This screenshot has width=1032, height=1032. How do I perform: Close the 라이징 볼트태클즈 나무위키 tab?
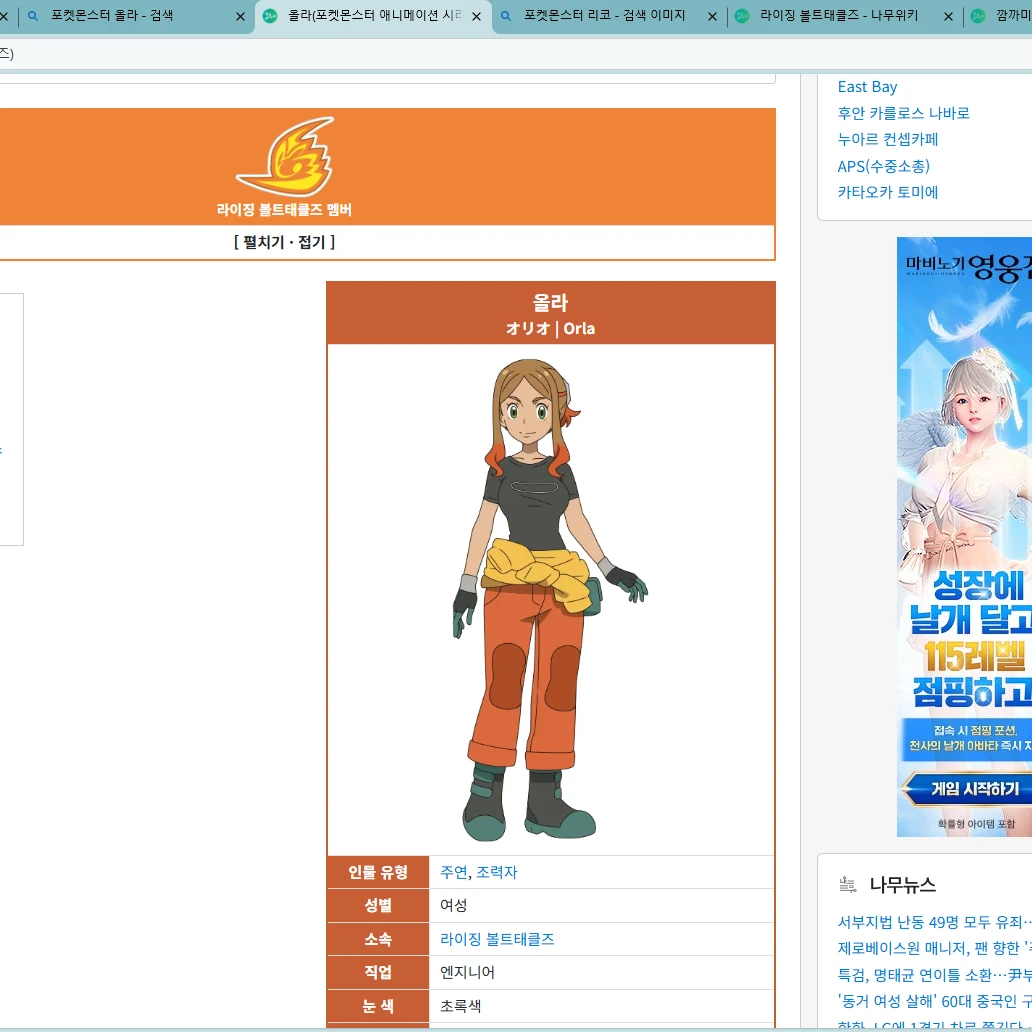point(948,16)
